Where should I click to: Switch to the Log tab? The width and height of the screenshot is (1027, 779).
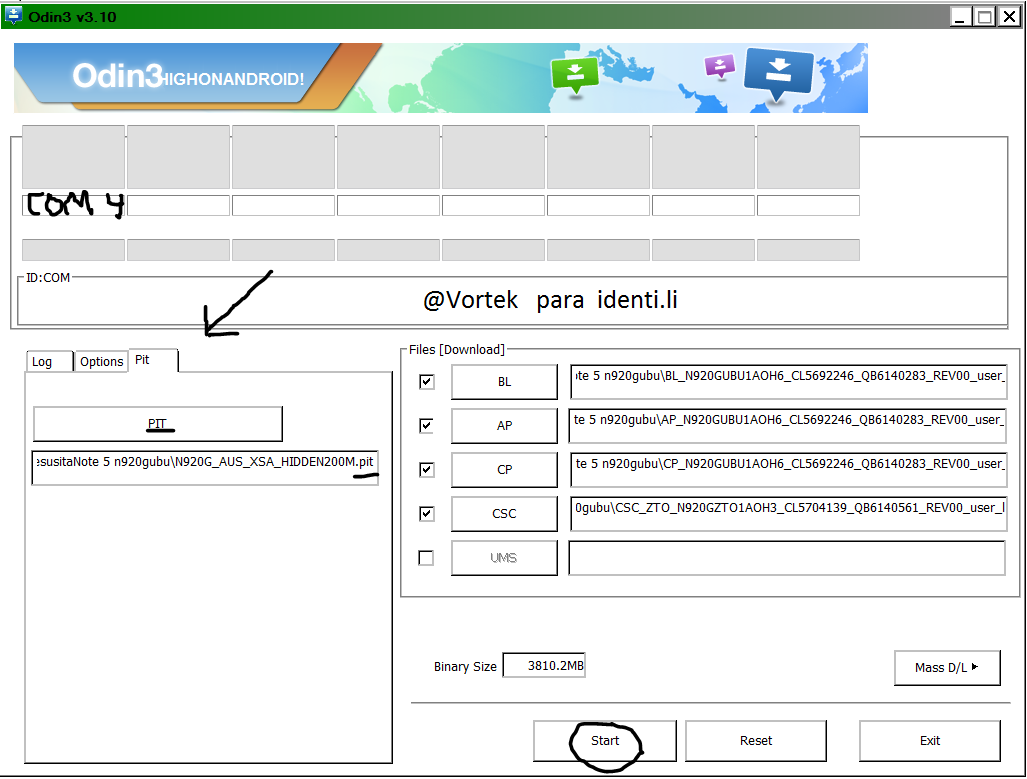49,362
